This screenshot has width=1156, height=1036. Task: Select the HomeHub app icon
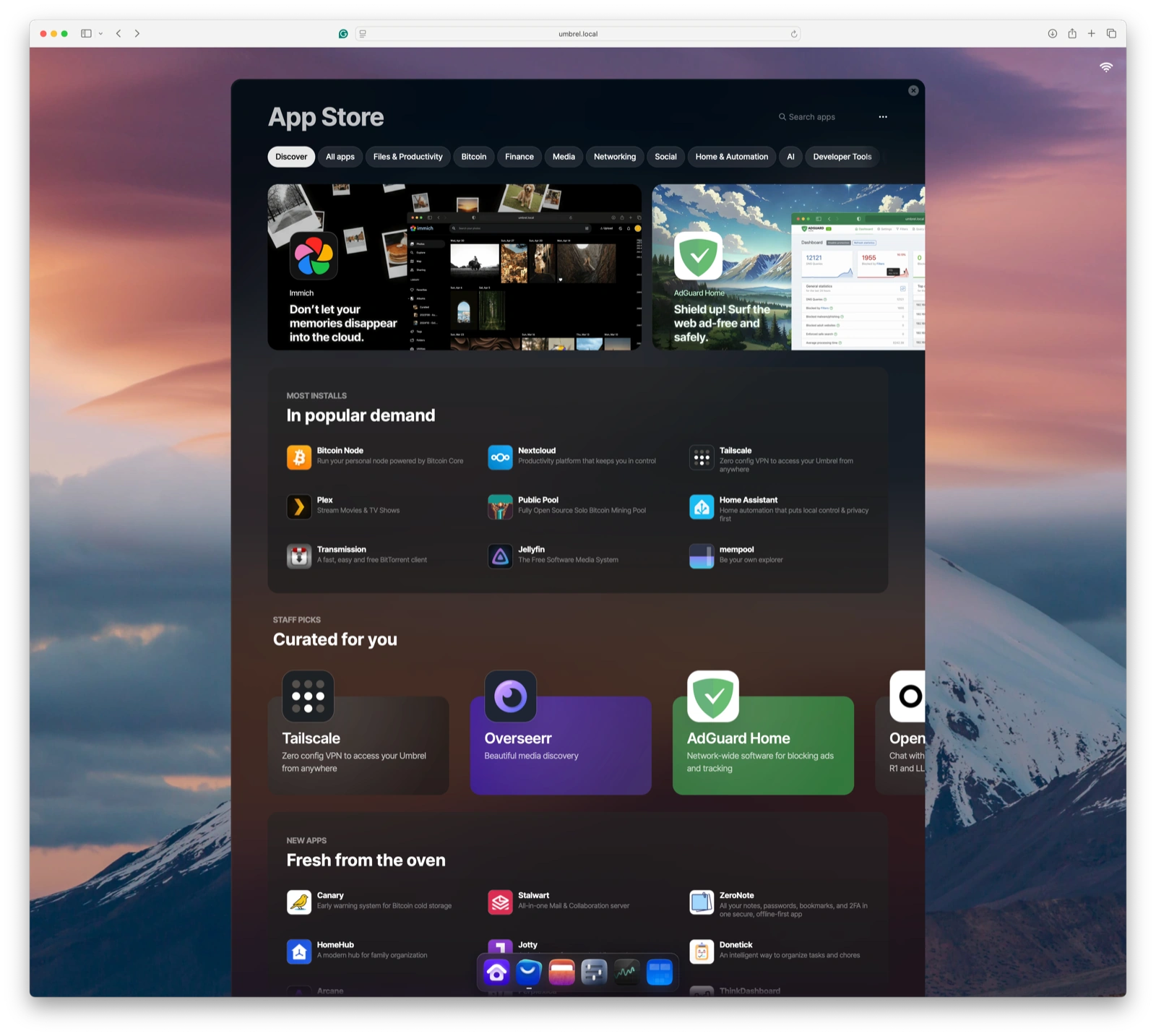[299, 951]
